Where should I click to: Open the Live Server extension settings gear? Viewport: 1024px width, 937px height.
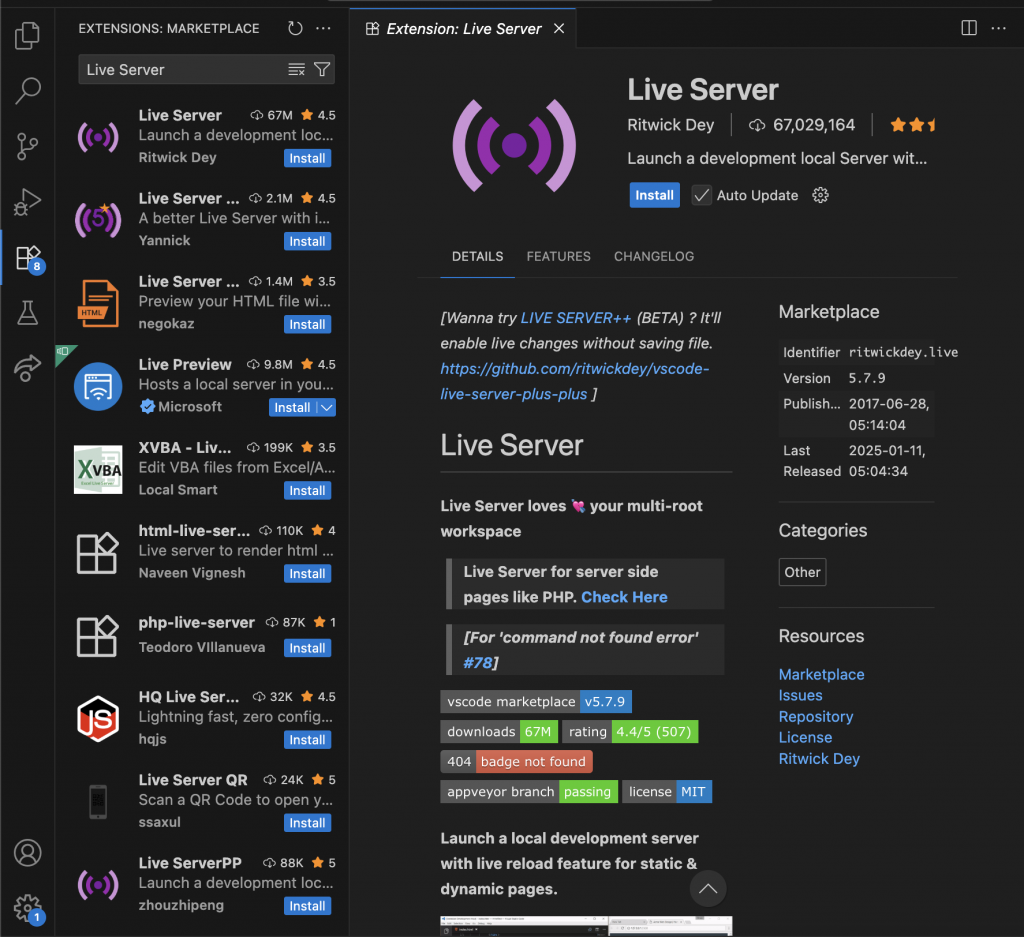820,195
